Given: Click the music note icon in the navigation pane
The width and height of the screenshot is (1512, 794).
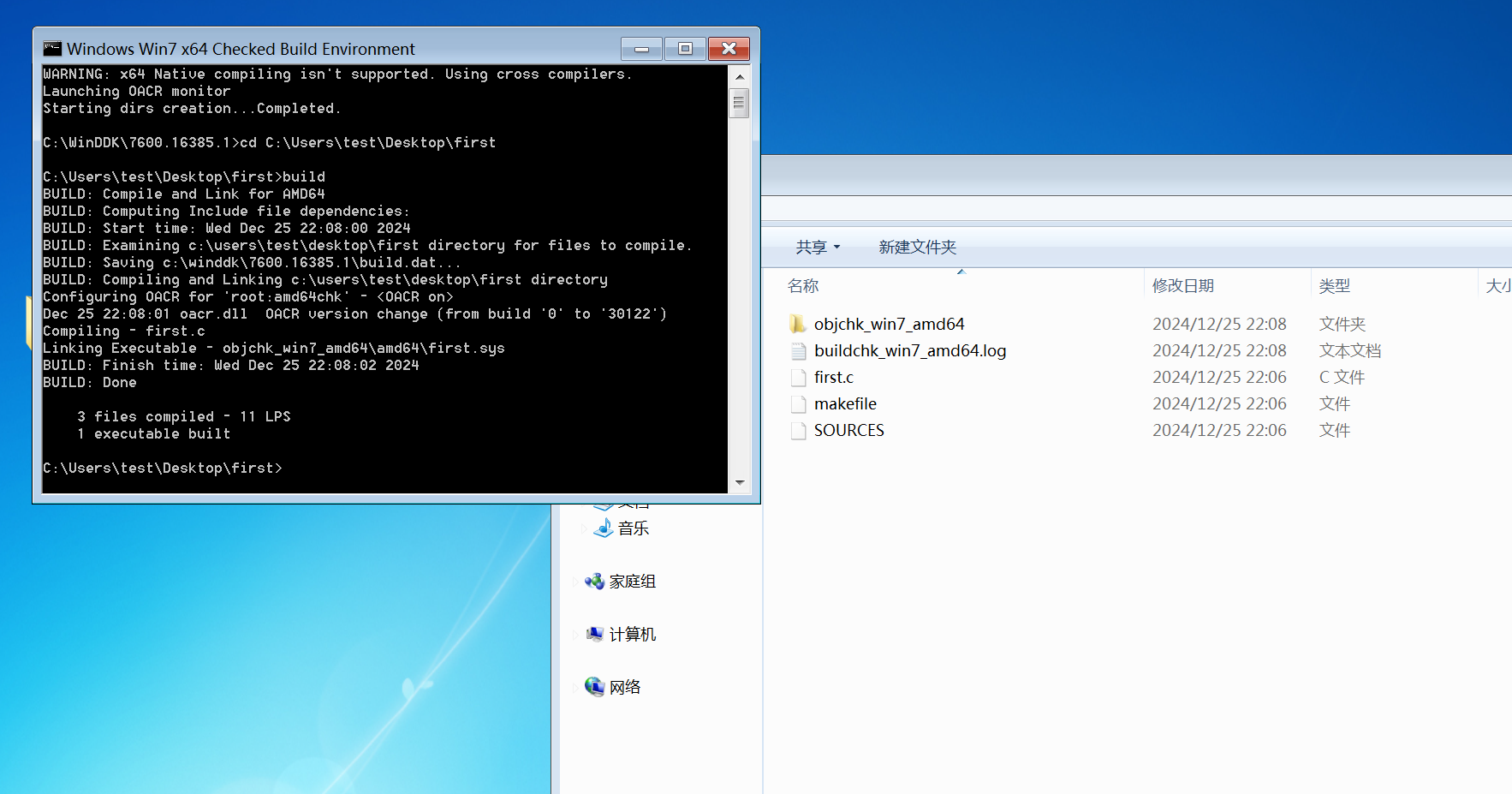Looking at the screenshot, I should tap(604, 528).
